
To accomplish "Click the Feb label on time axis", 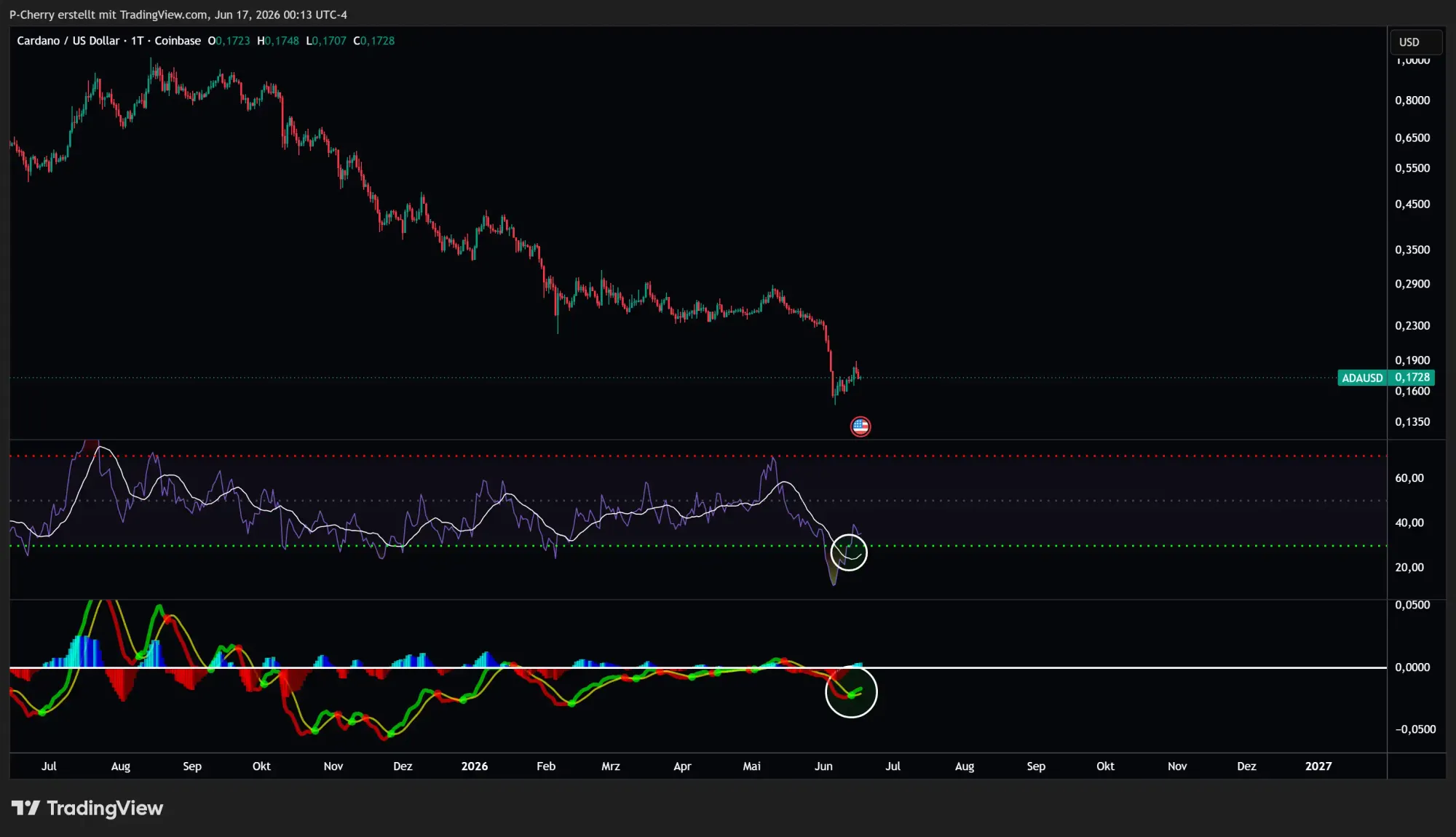I will 546,766.
